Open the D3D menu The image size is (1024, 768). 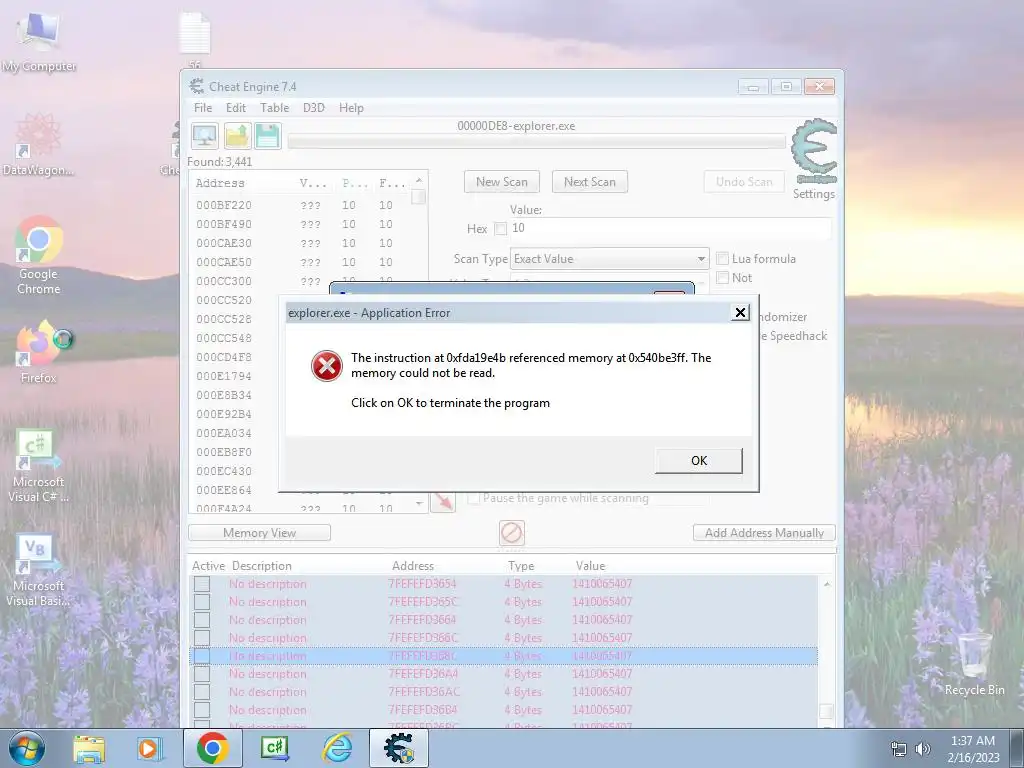click(313, 108)
